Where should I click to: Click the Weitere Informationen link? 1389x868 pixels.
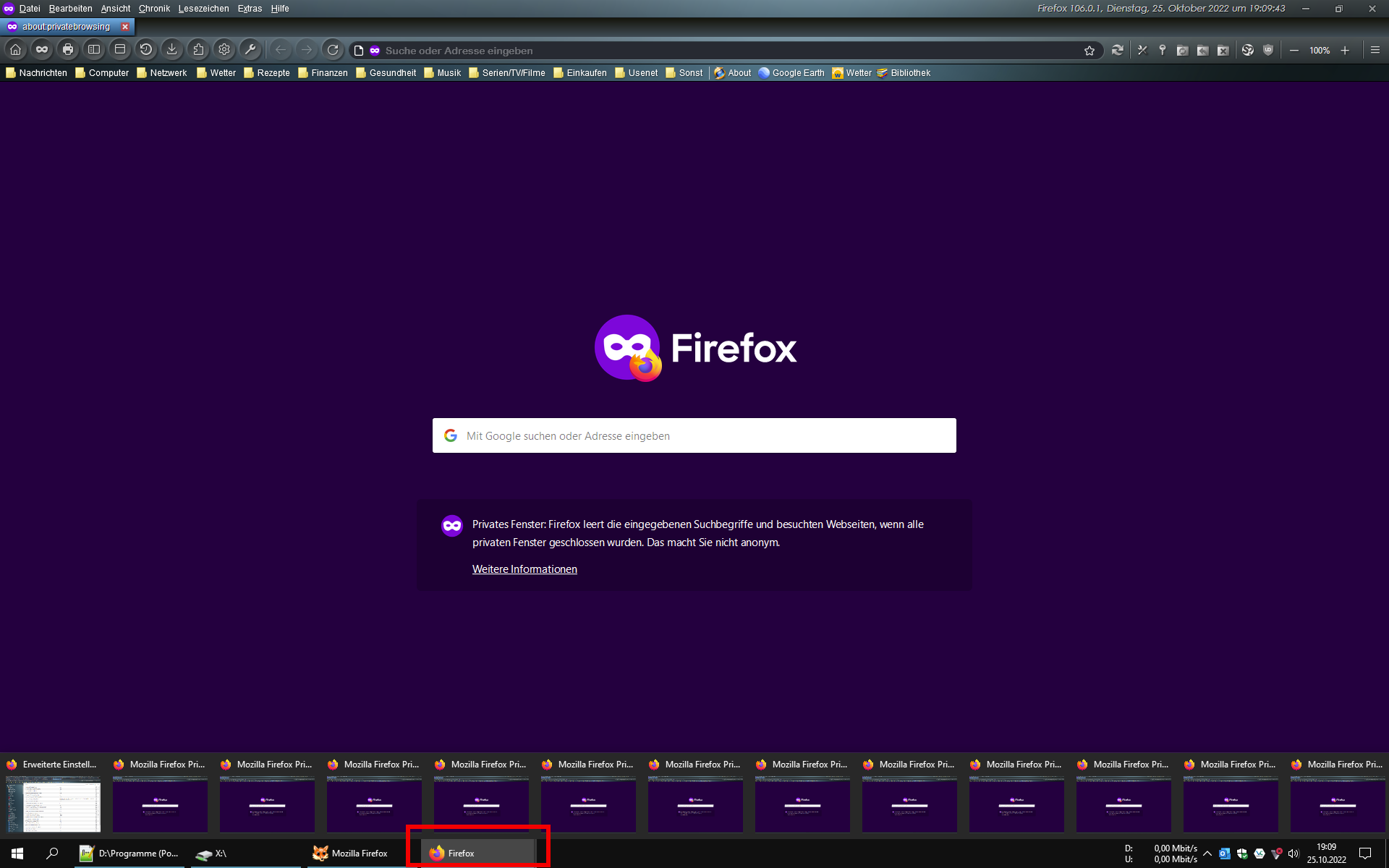[524, 569]
